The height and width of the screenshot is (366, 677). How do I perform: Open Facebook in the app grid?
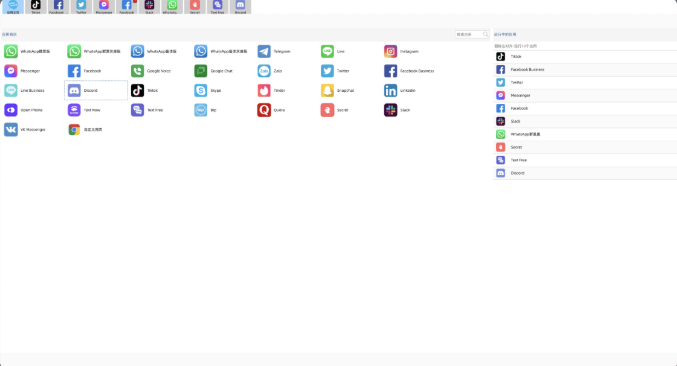pyautogui.click(x=84, y=71)
